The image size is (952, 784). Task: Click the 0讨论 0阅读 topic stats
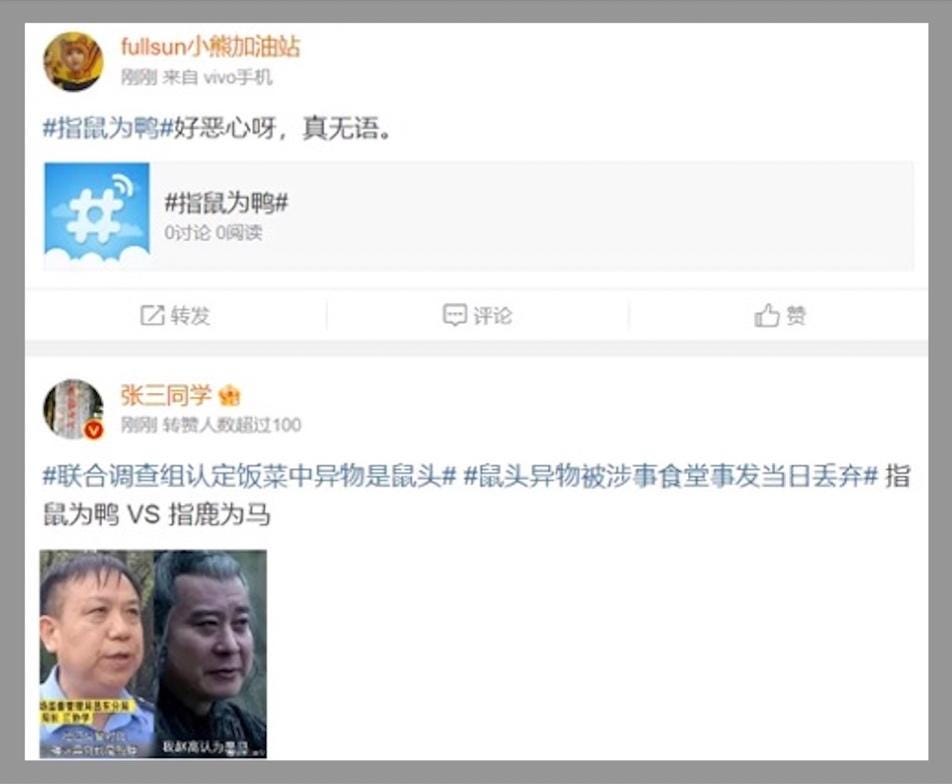click(213, 233)
